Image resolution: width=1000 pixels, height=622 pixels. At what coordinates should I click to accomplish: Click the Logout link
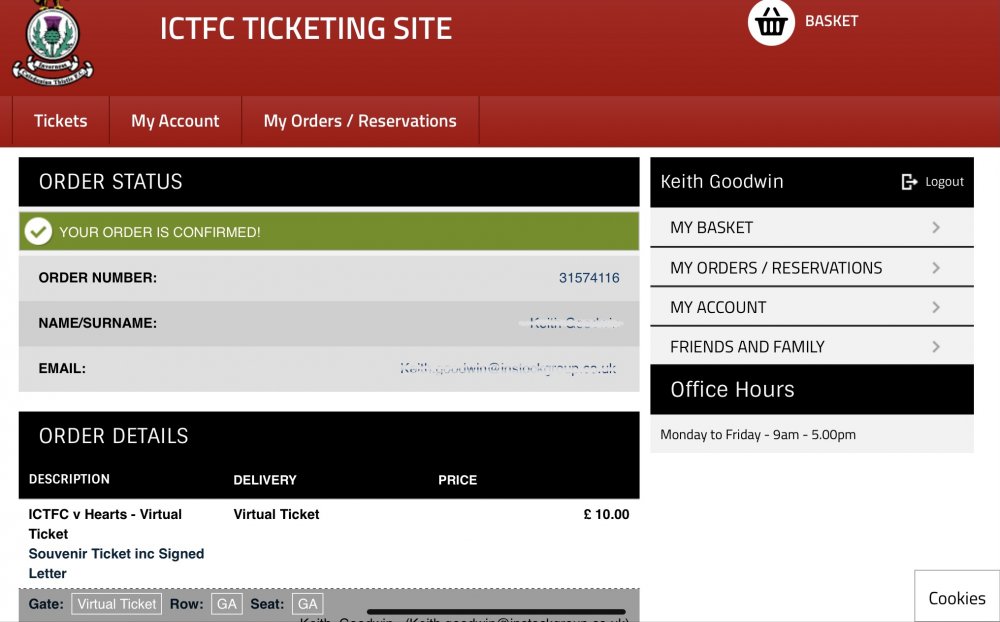click(x=945, y=182)
